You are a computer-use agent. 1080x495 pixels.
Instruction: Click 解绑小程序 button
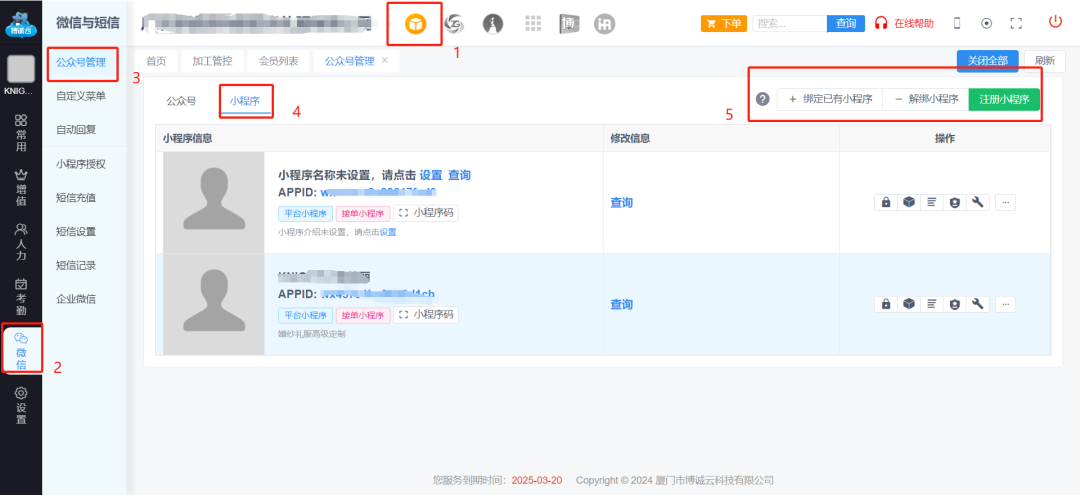(x=926, y=99)
